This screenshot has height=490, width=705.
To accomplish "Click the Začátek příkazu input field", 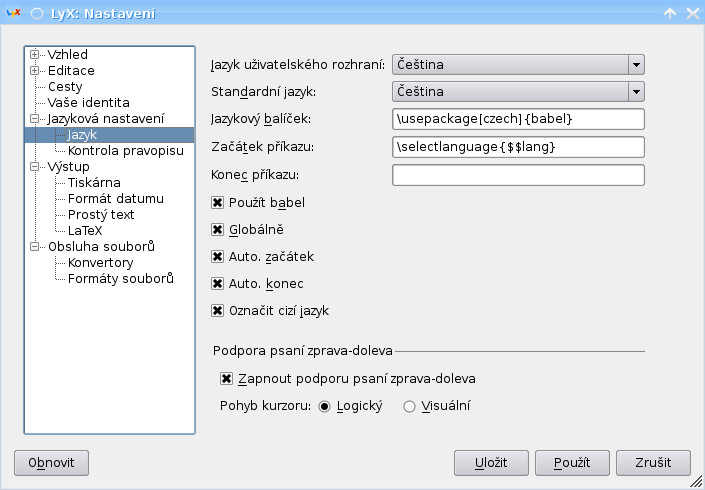I will (518, 147).
